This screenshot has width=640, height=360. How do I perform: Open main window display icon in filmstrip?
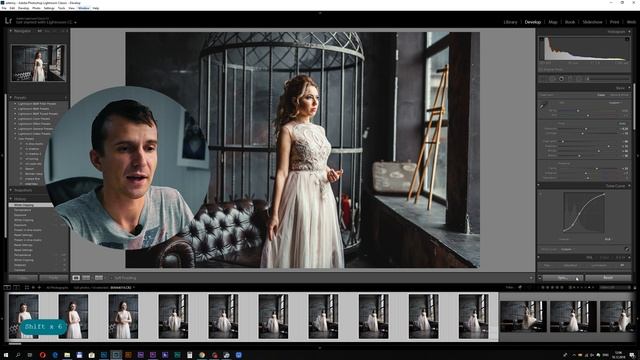(x=7, y=288)
